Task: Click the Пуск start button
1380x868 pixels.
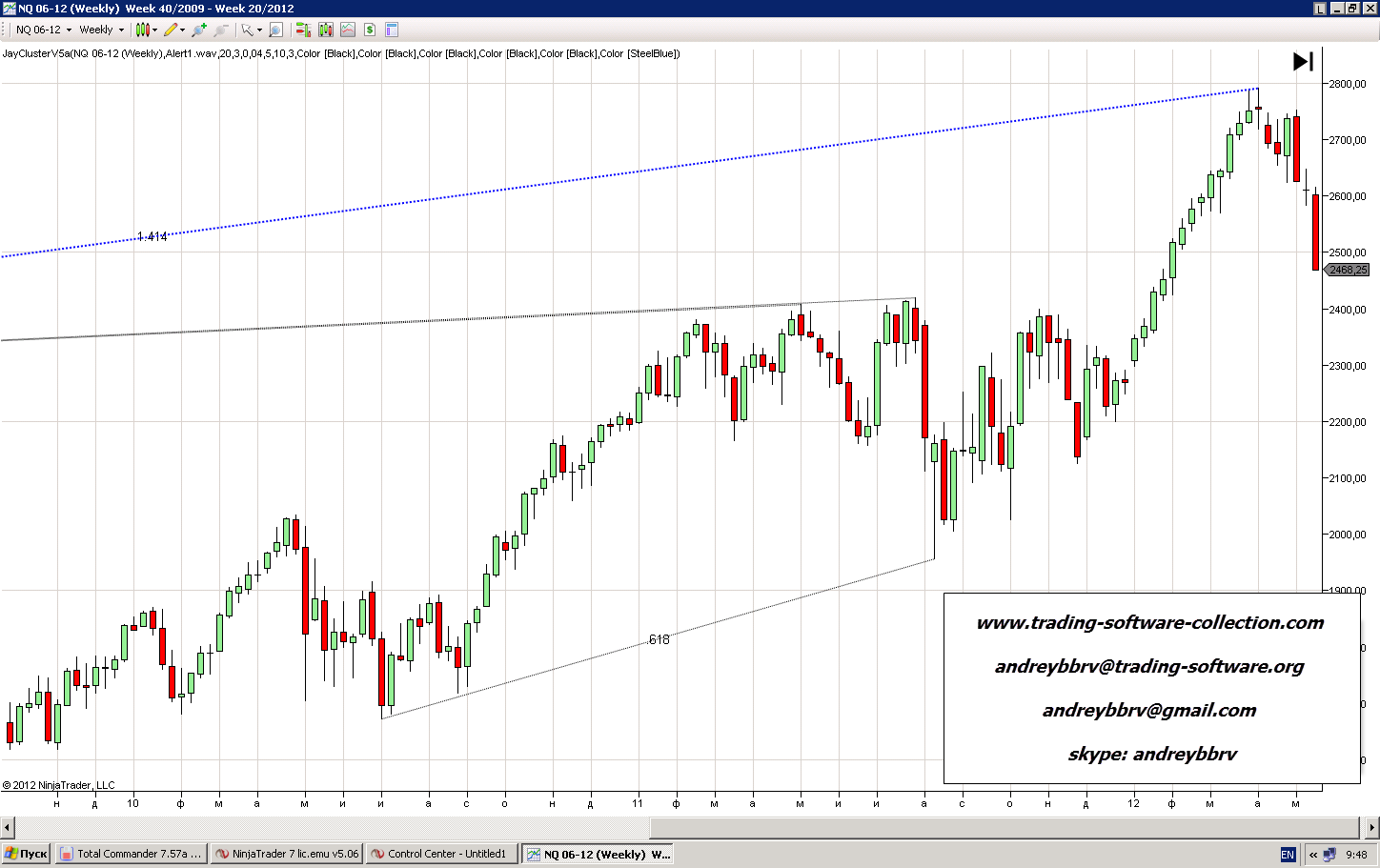Action: (x=26, y=854)
